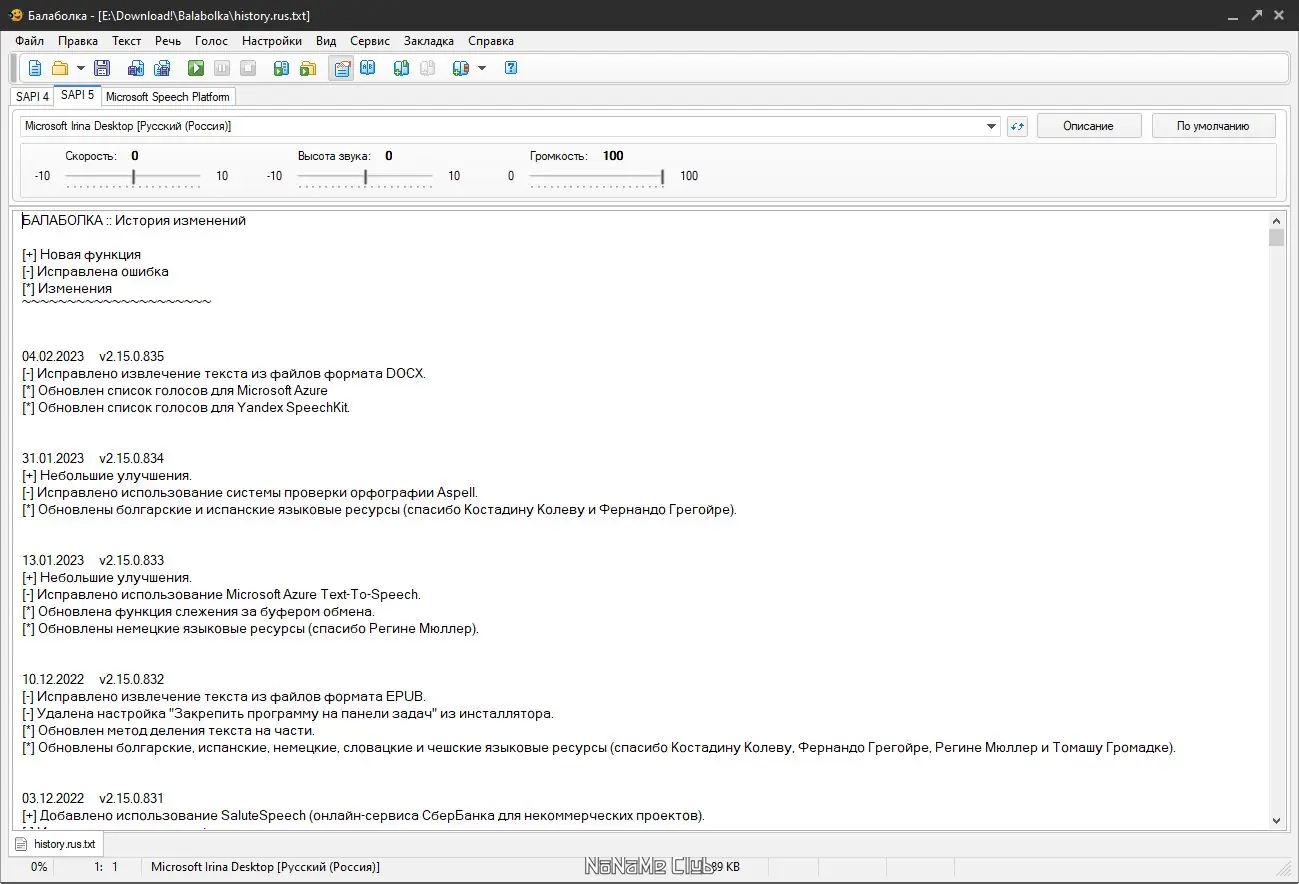Image resolution: width=1299 pixels, height=884 pixels.
Task: Click the heading 'БАЛАБОЛКА :: История изменений'
Action: pos(134,221)
